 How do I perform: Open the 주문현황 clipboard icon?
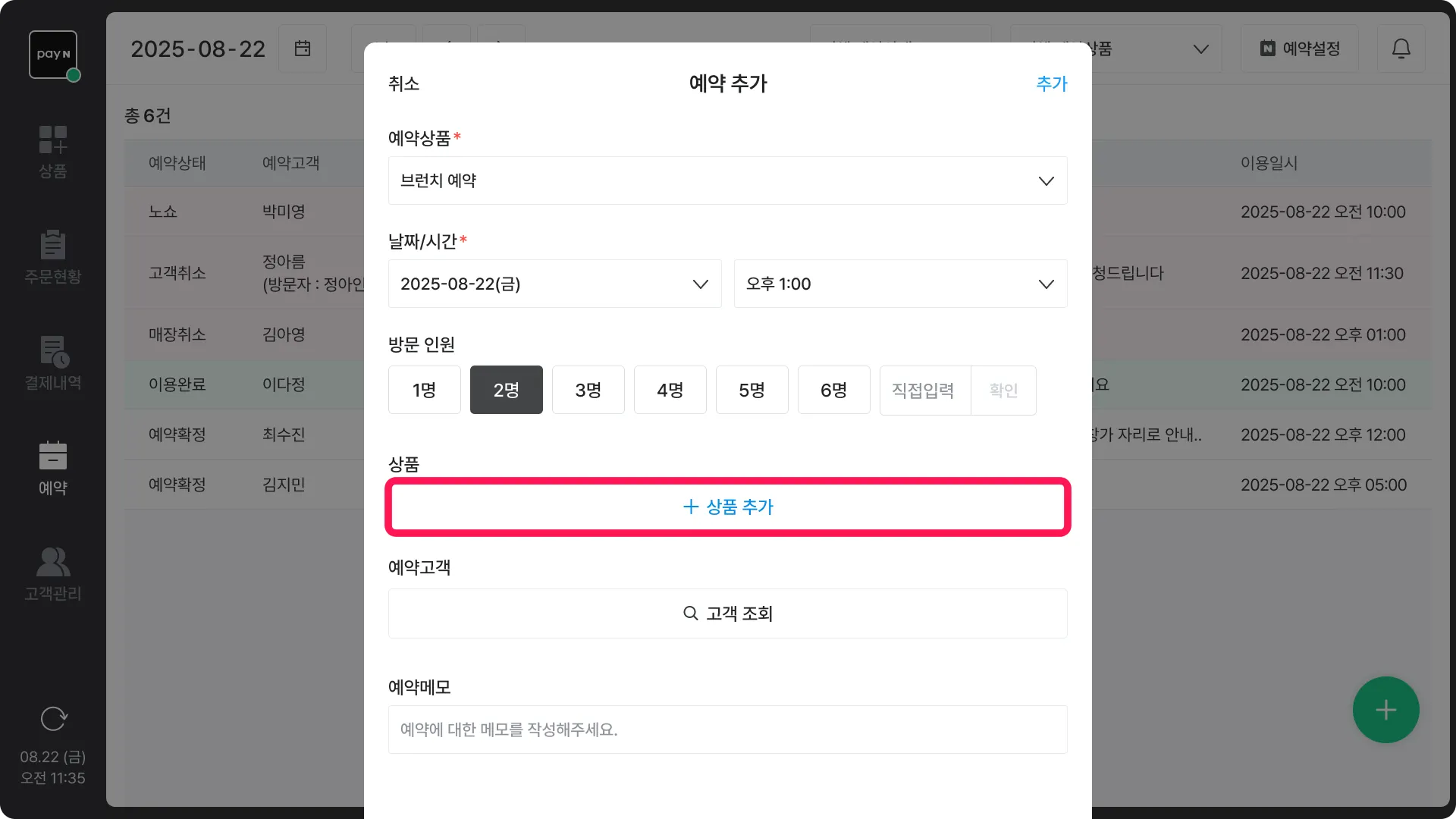[53, 245]
